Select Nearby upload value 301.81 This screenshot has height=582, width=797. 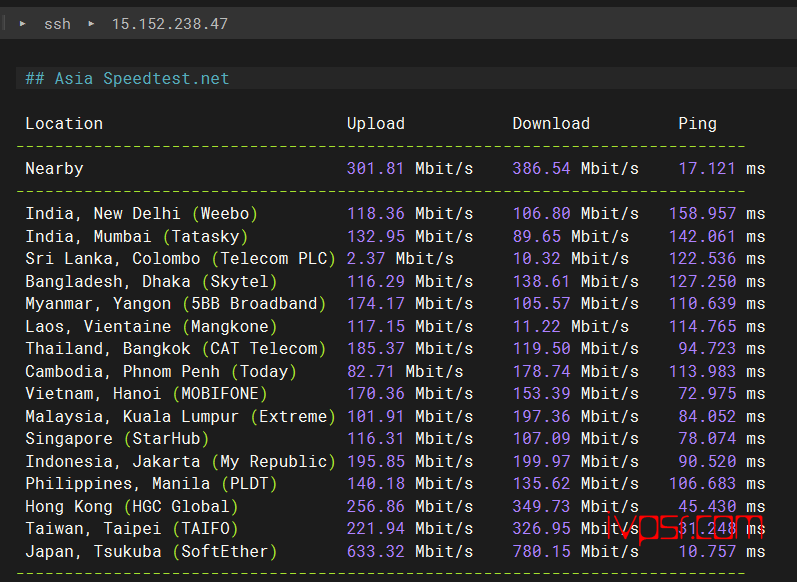pyautogui.click(x=375, y=168)
